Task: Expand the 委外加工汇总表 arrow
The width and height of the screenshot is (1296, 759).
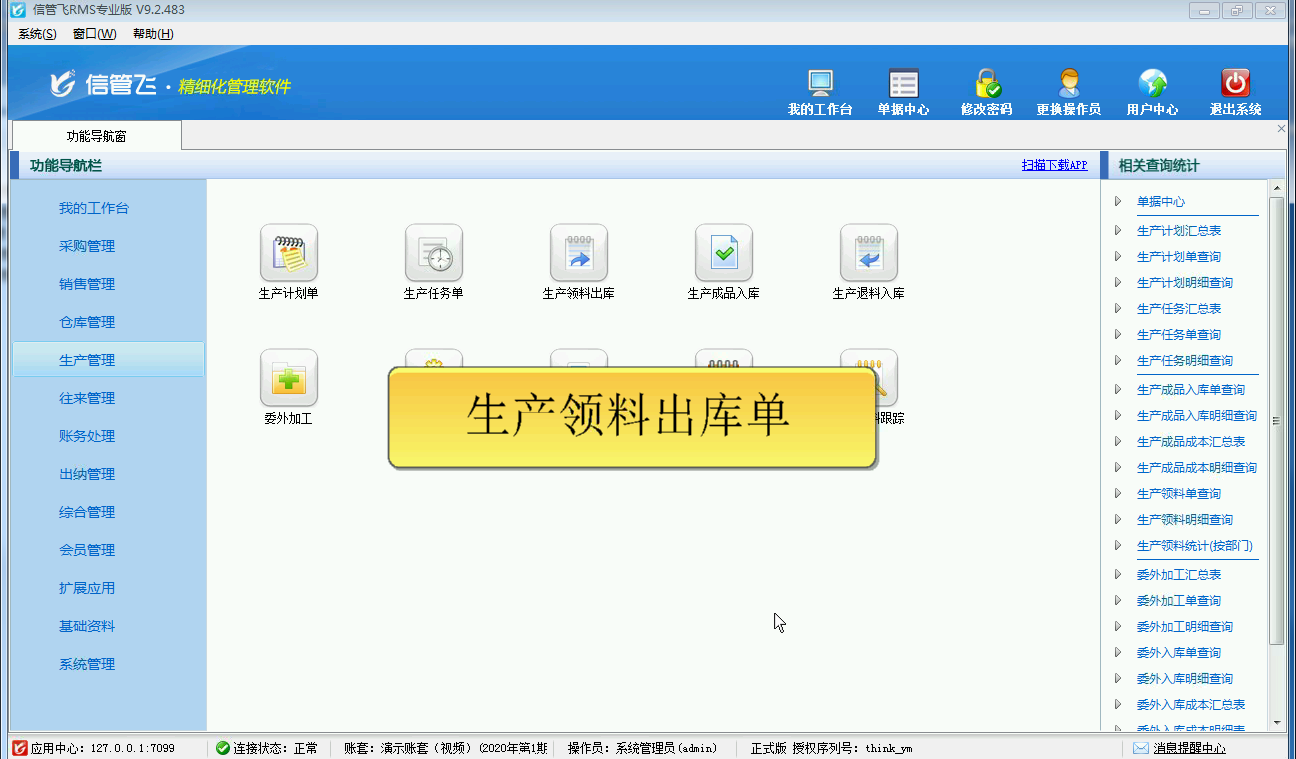Action: [x=1118, y=574]
